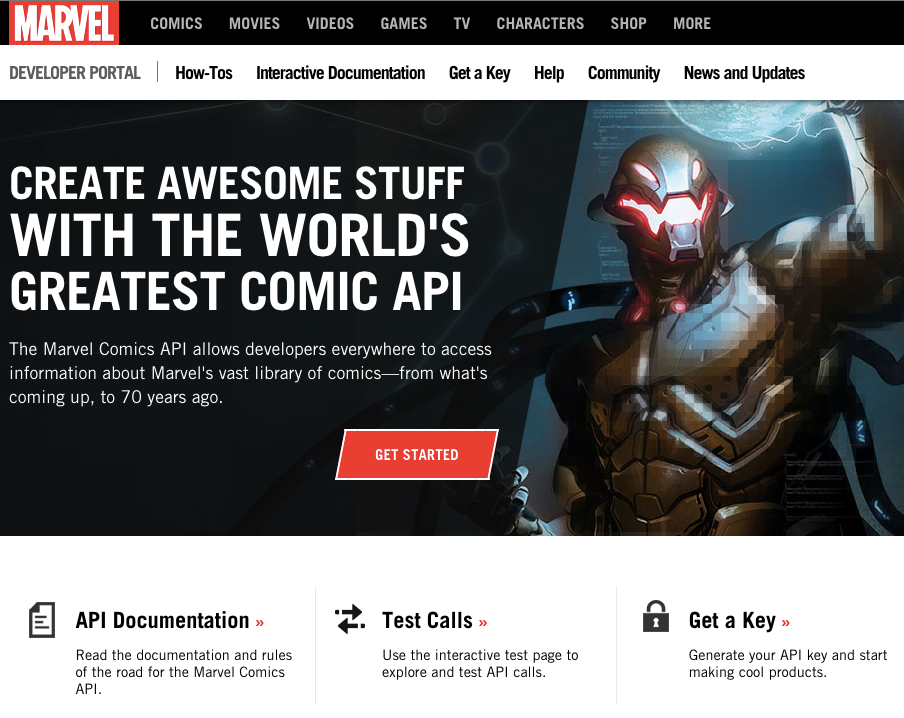Viewport: 904px width, 718px height.
Task: Open the Games menu
Action: tap(404, 24)
